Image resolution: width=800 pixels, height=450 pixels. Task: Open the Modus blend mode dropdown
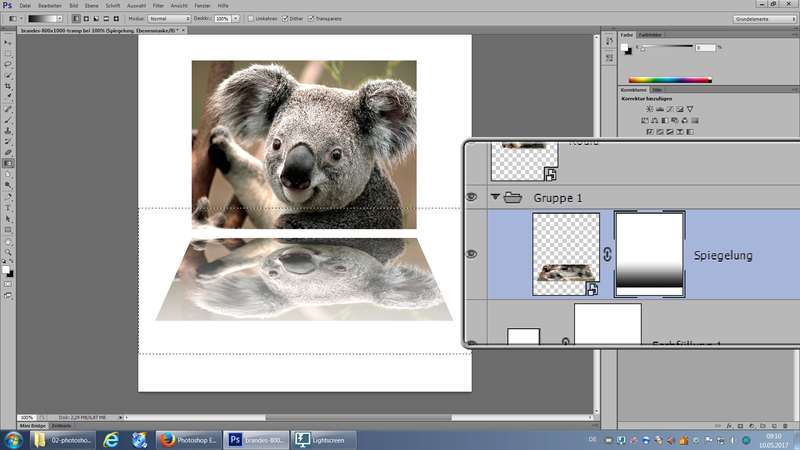pyautogui.click(x=170, y=18)
